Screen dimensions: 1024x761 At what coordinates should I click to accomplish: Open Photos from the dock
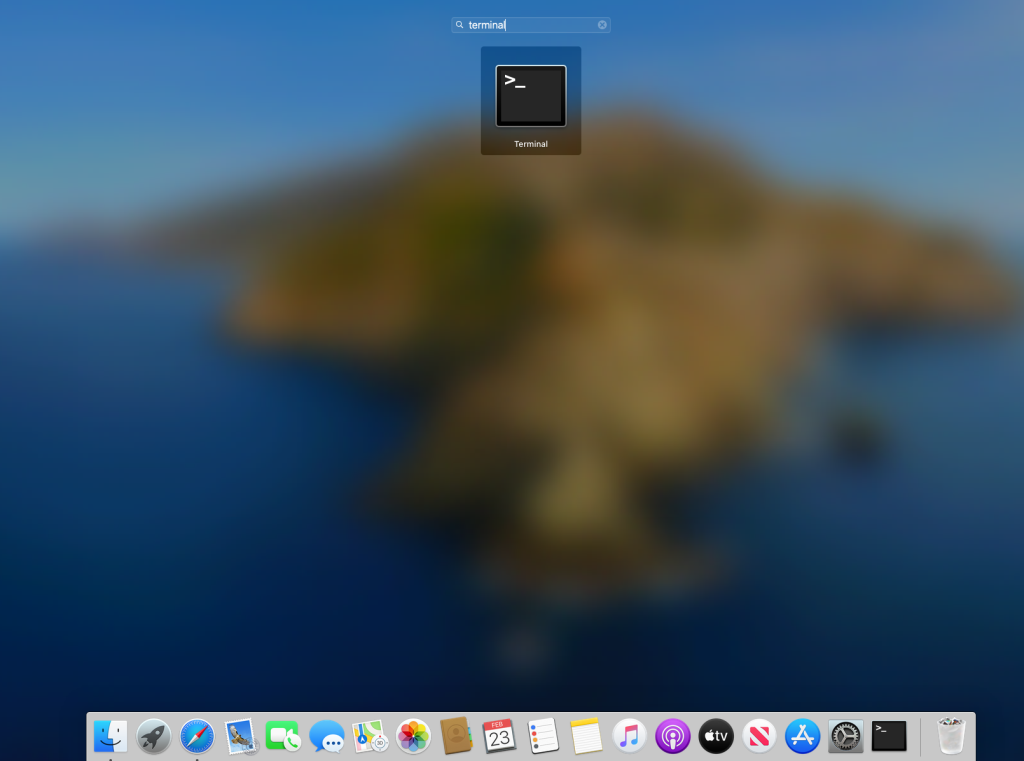pyautogui.click(x=413, y=737)
